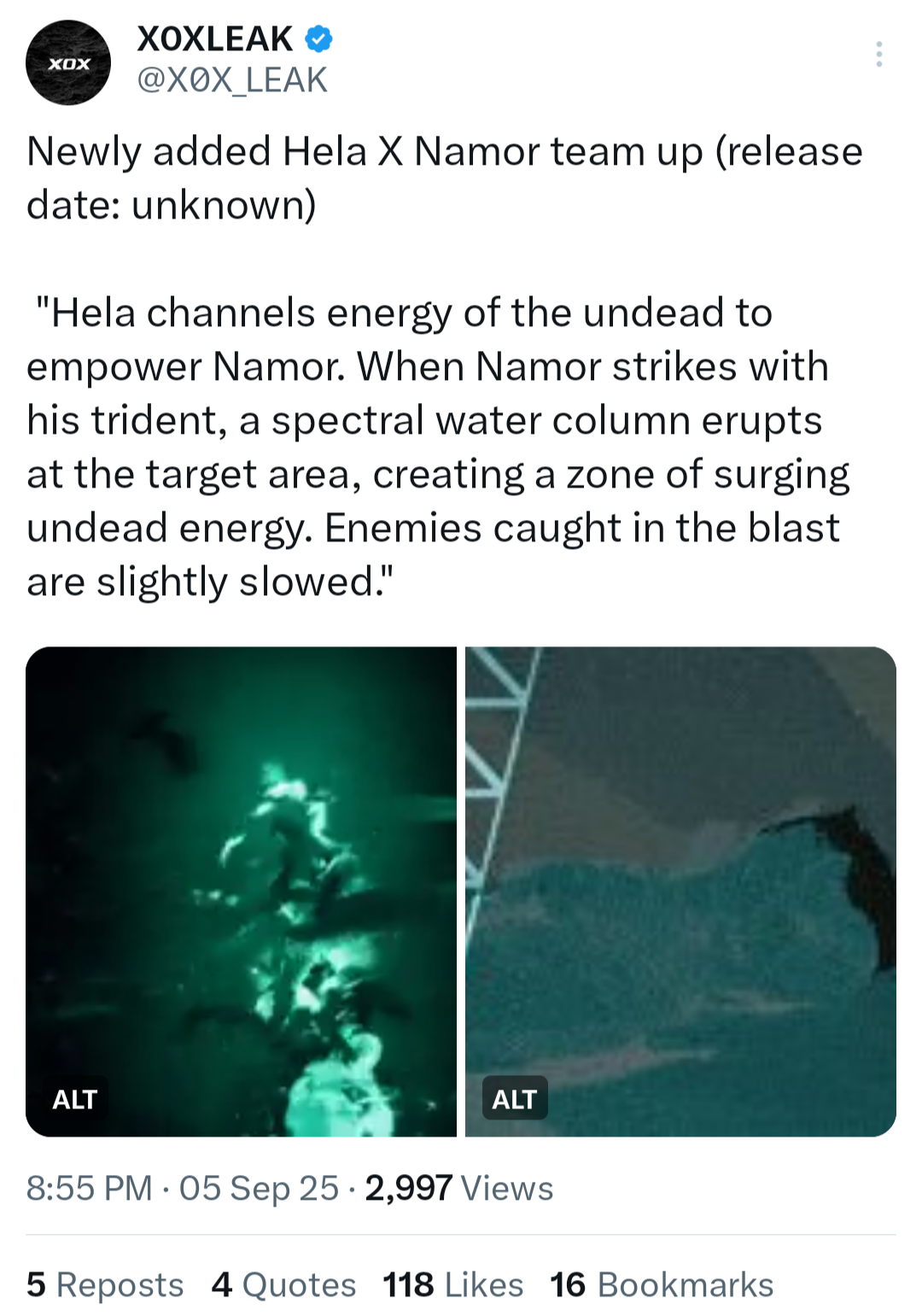Viewport: 922px width, 1316px height.
Task: Show ALT text for the teal water image
Action: tap(515, 1099)
